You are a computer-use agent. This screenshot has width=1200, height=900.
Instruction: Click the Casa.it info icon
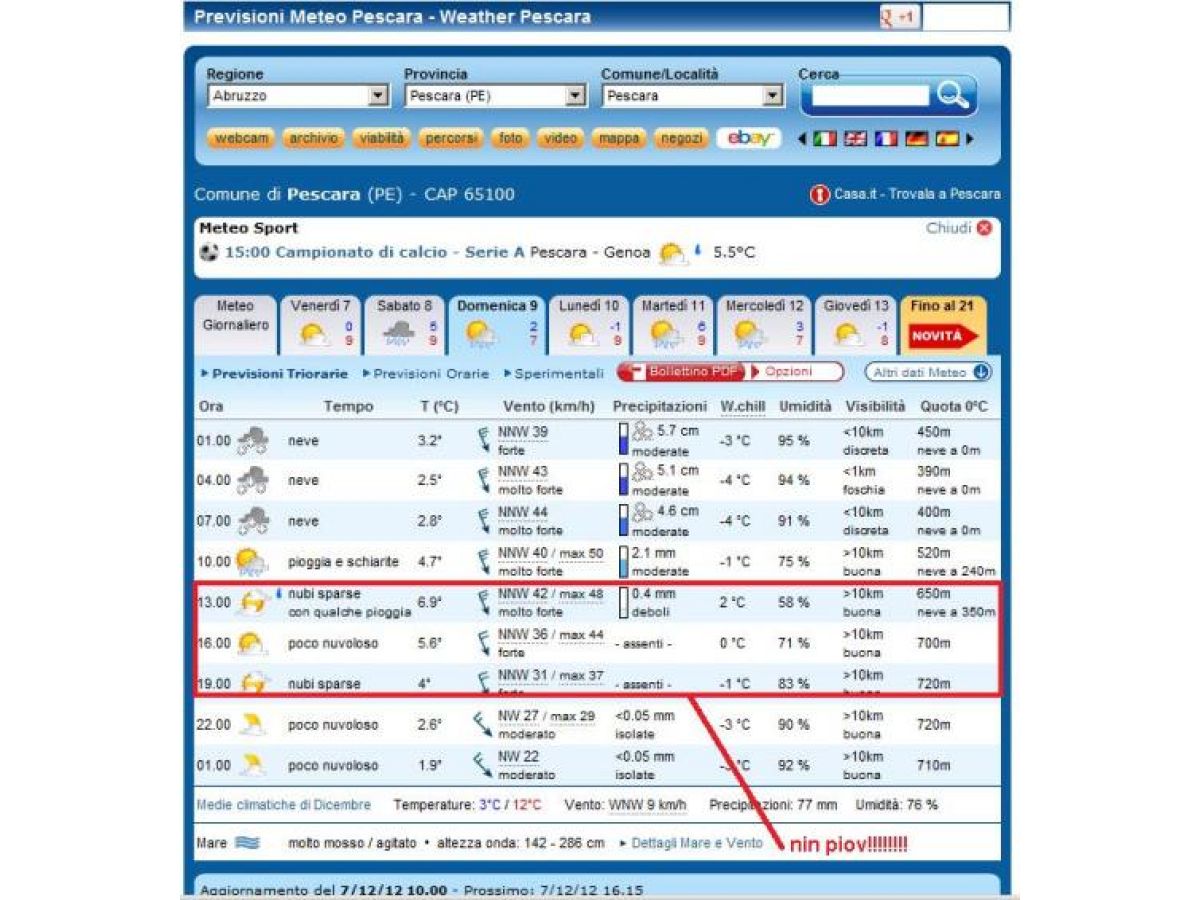819,195
